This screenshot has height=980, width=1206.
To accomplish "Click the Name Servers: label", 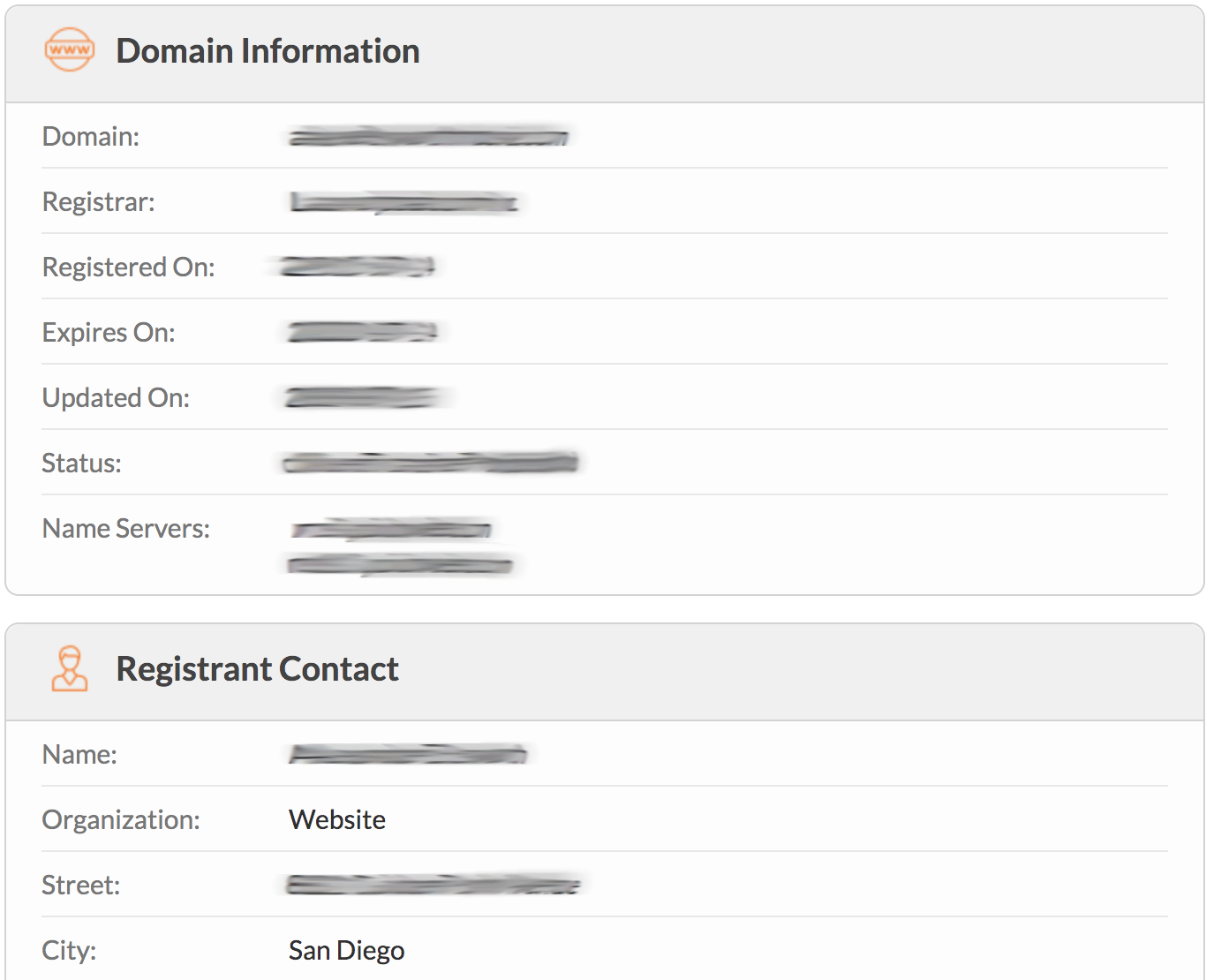I will (126, 529).
